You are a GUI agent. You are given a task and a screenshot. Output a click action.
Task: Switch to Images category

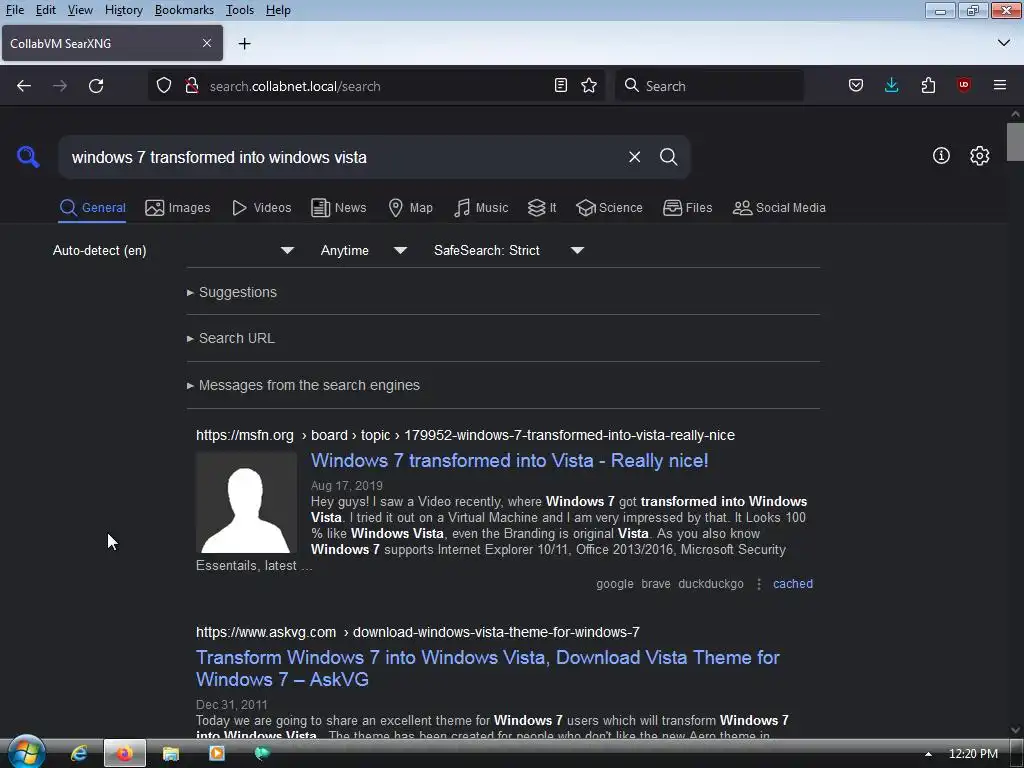178,208
